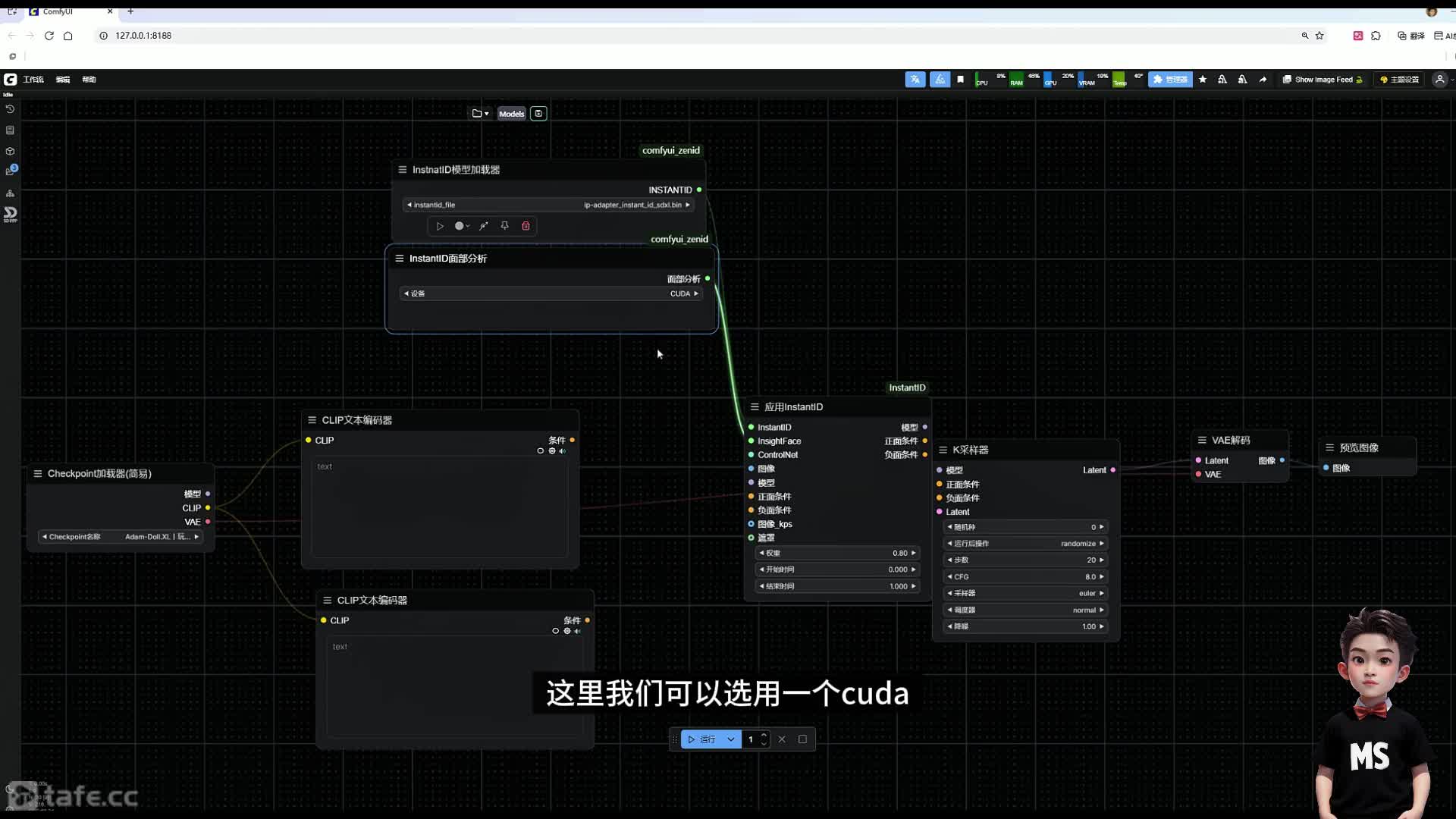Click the star favorite icon in top bar

(x=1203, y=80)
